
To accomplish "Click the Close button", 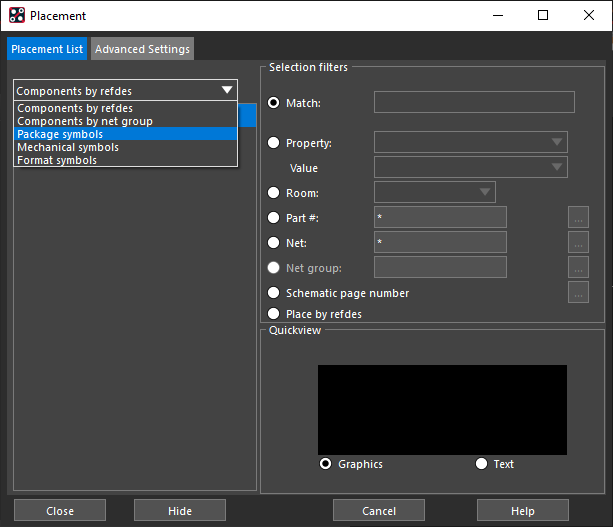I will [x=60, y=510].
